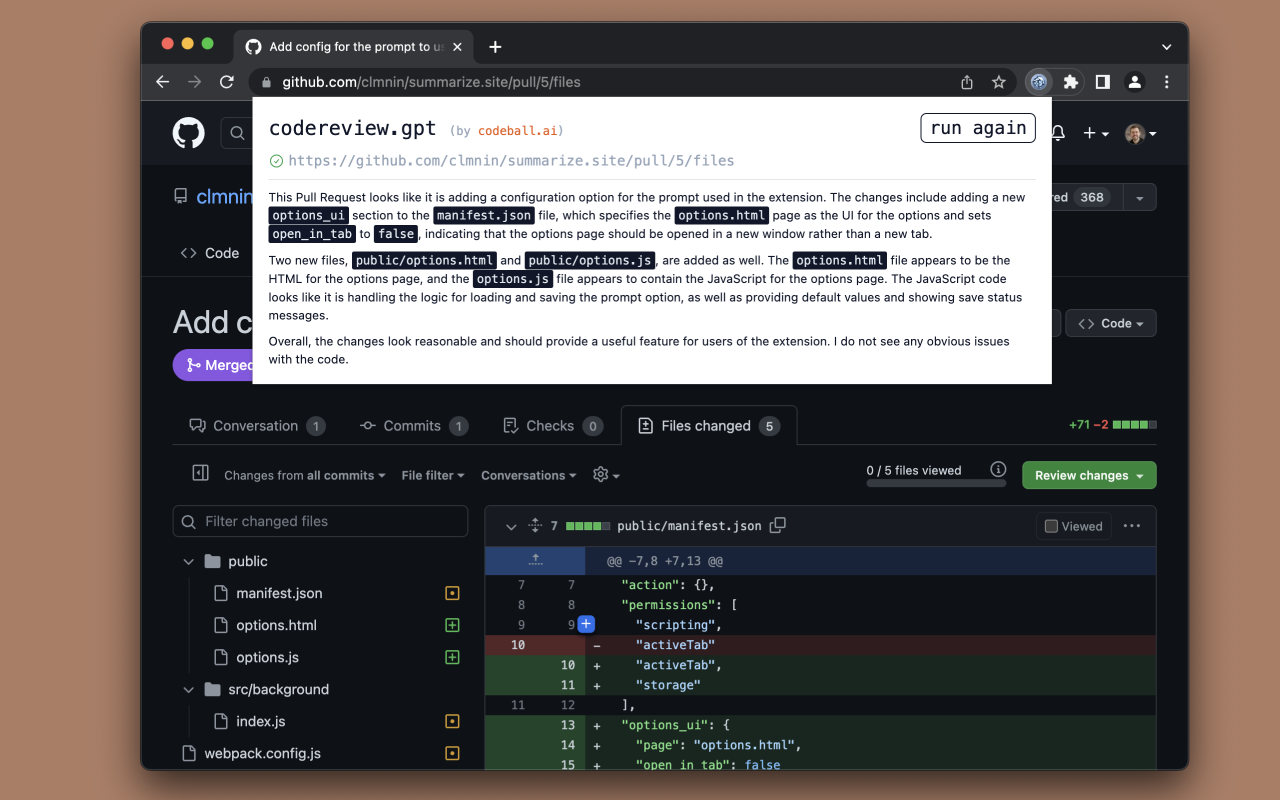Click the browser extensions puzzle icon
Image resolution: width=1280 pixels, height=800 pixels.
(x=1070, y=82)
